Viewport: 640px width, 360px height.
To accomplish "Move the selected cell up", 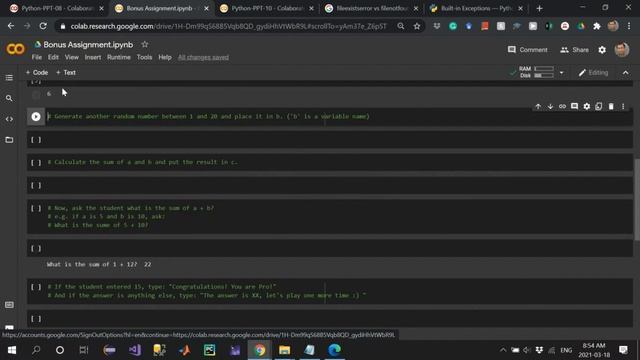I will coord(538,107).
